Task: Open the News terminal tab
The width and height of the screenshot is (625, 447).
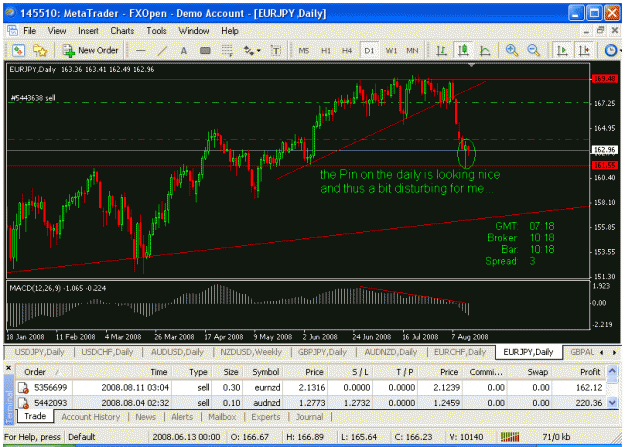Action: click(145, 417)
